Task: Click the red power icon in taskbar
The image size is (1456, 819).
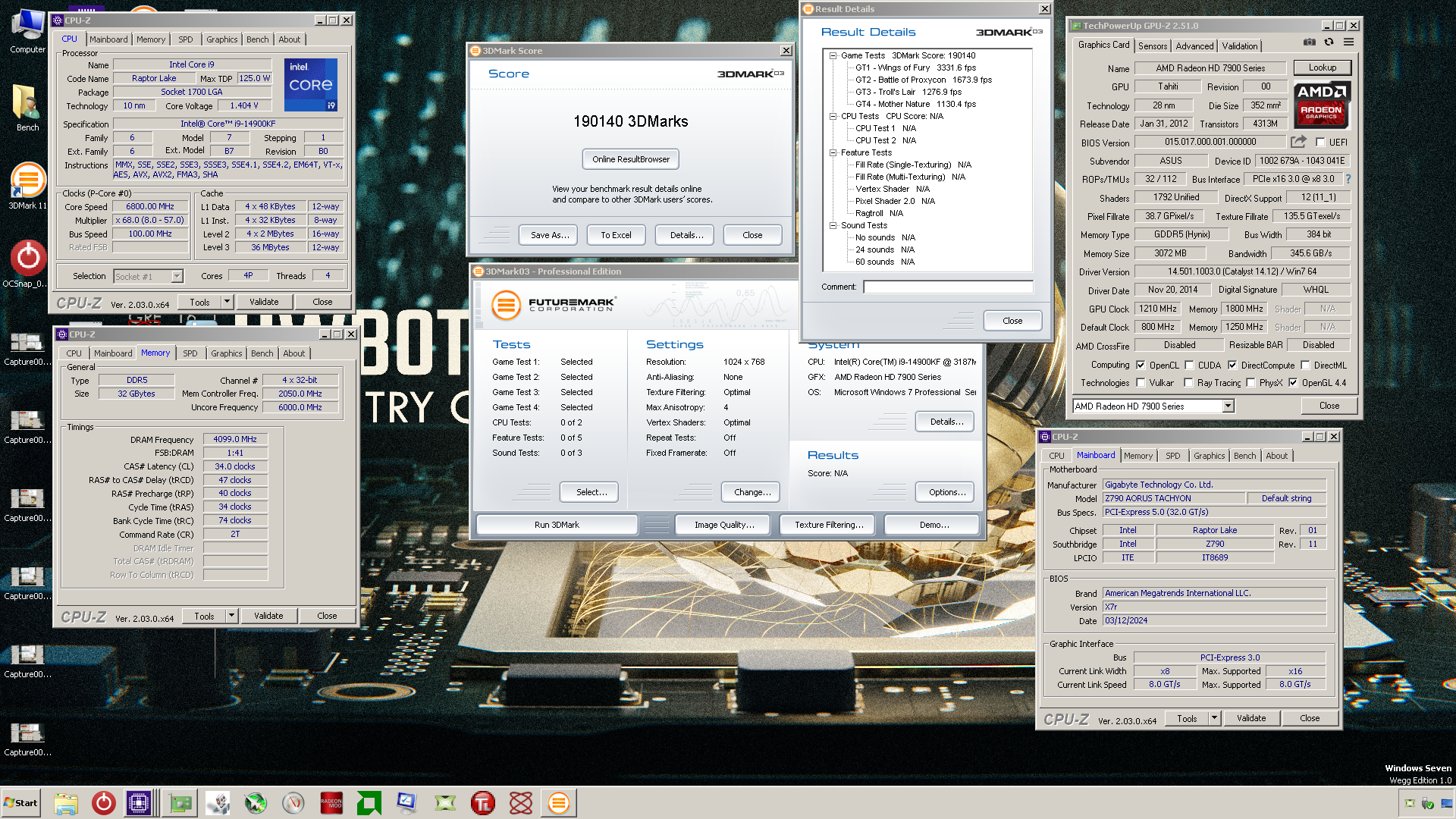Action: 103,803
